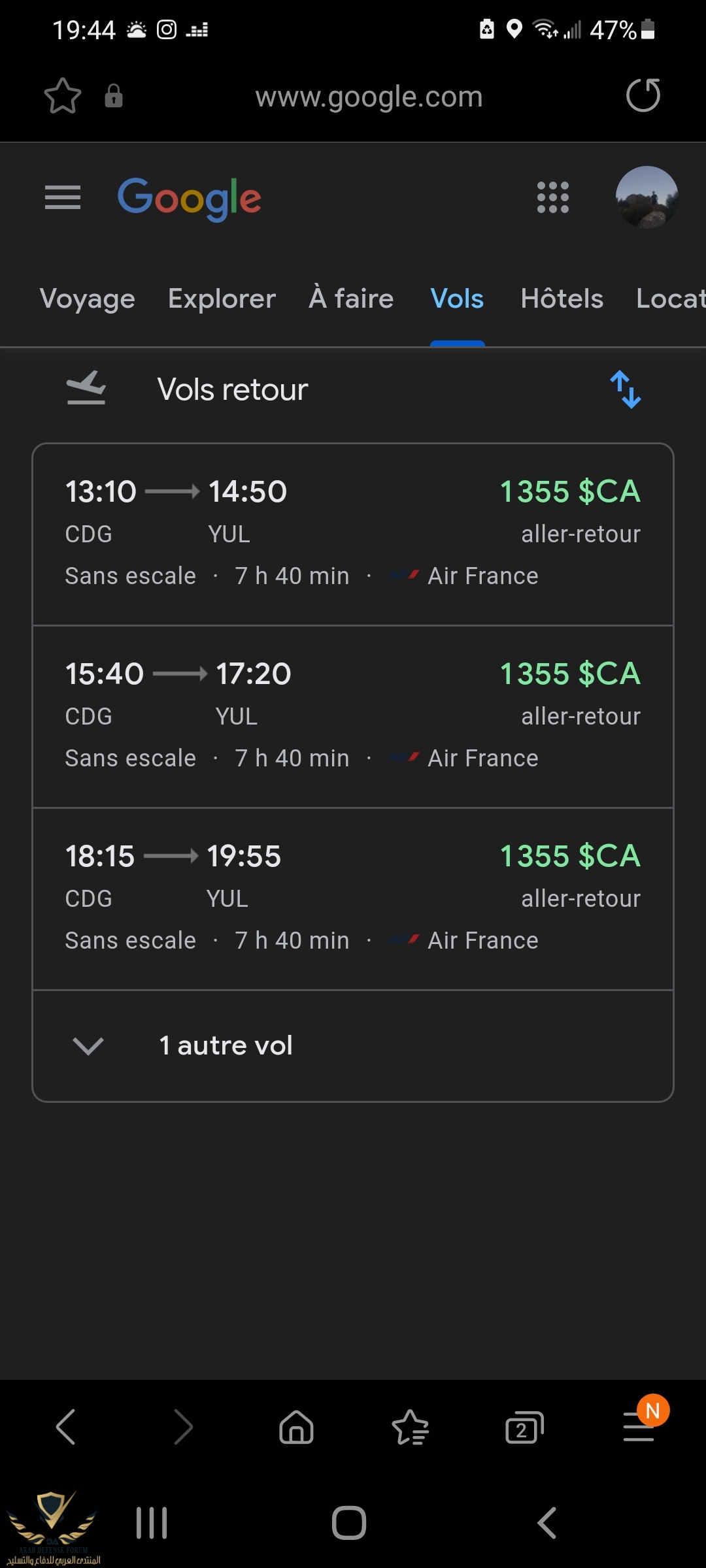Open the Google hamburger menu
Image resolution: width=706 pixels, height=1568 pixels.
[x=63, y=197]
